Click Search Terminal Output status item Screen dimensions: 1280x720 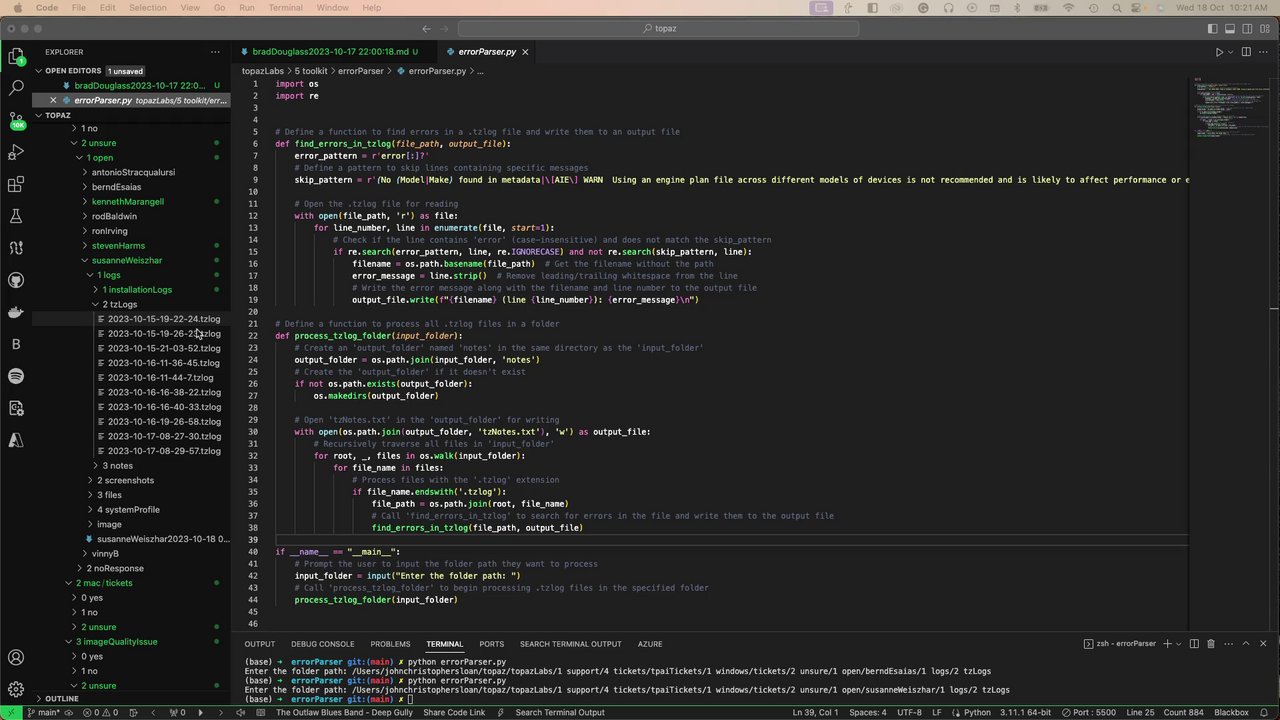tap(560, 712)
